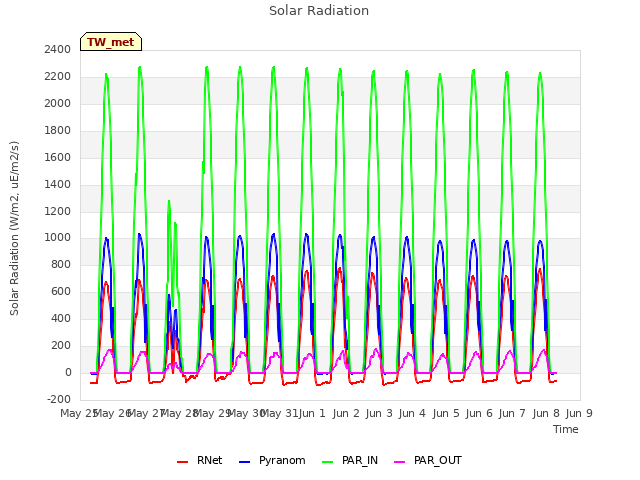
Task: Toggle the Pyranom legend entry
Action: pos(272,460)
